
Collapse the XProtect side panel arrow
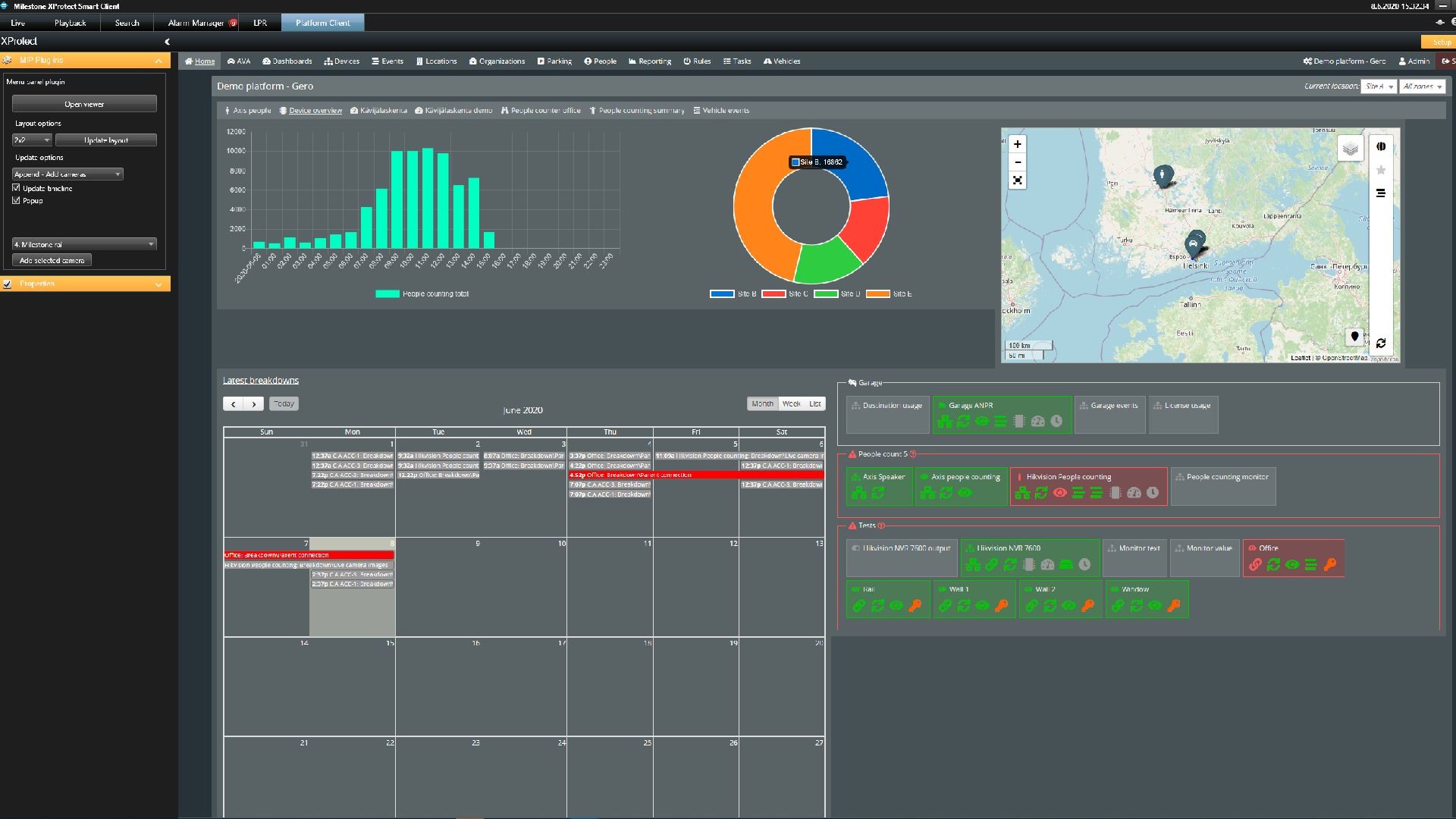[167, 42]
